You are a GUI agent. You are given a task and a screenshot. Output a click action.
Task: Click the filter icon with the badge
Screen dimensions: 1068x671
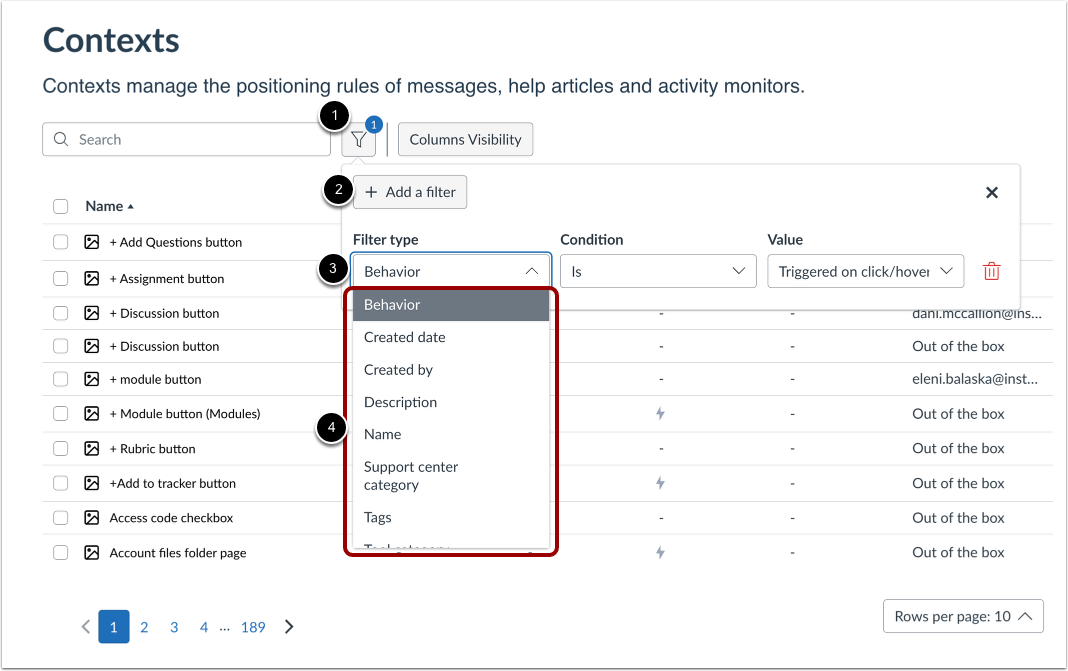pyautogui.click(x=359, y=139)
